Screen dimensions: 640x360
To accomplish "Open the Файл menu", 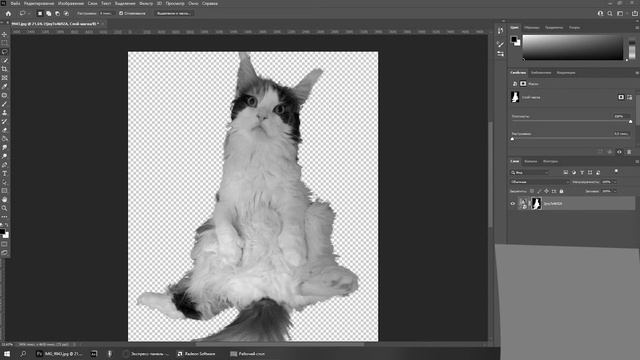I will pos(16,3).
